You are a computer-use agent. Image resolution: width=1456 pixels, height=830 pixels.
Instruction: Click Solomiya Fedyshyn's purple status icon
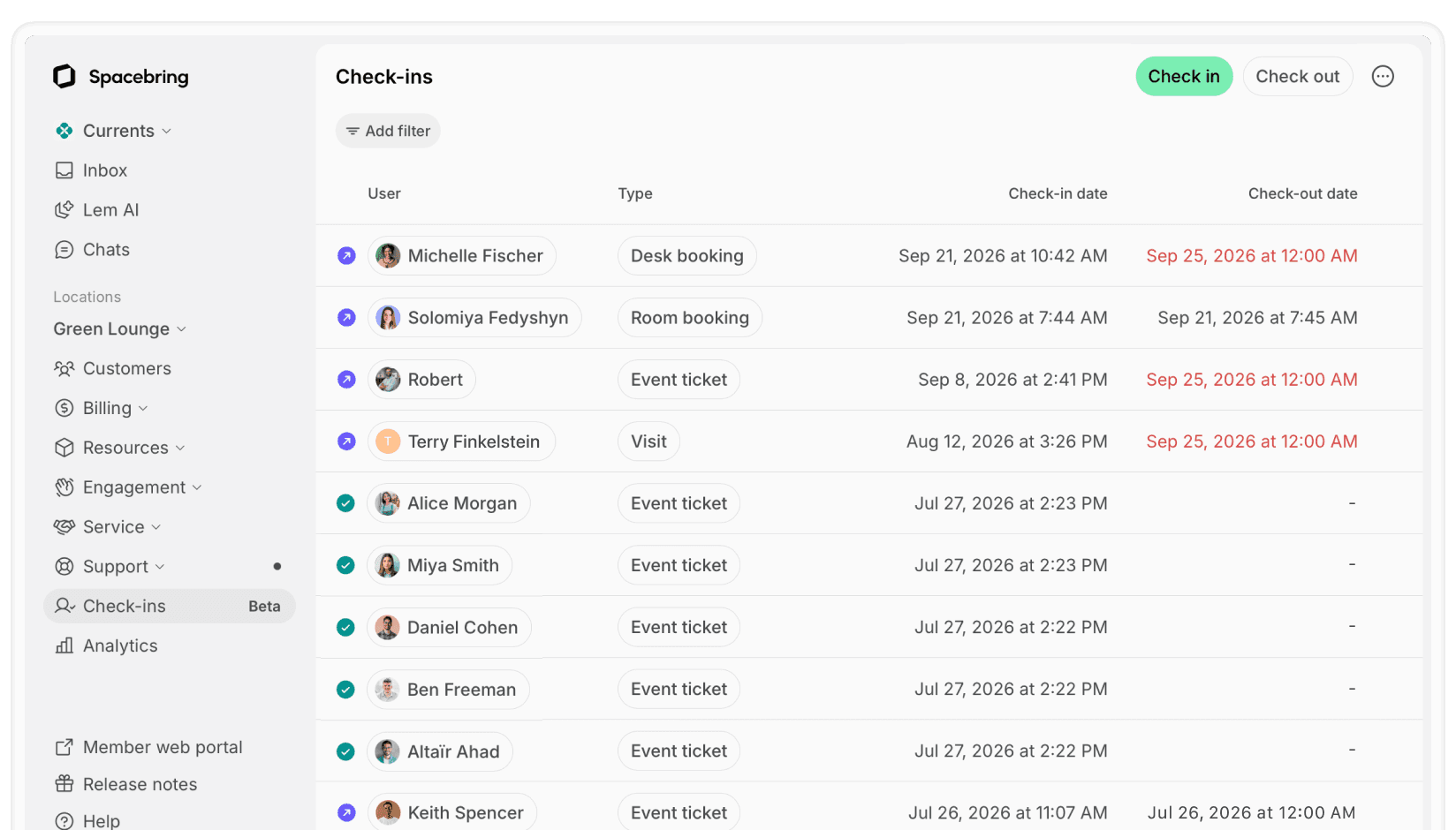pyautogui.click(x=346, y=318)
